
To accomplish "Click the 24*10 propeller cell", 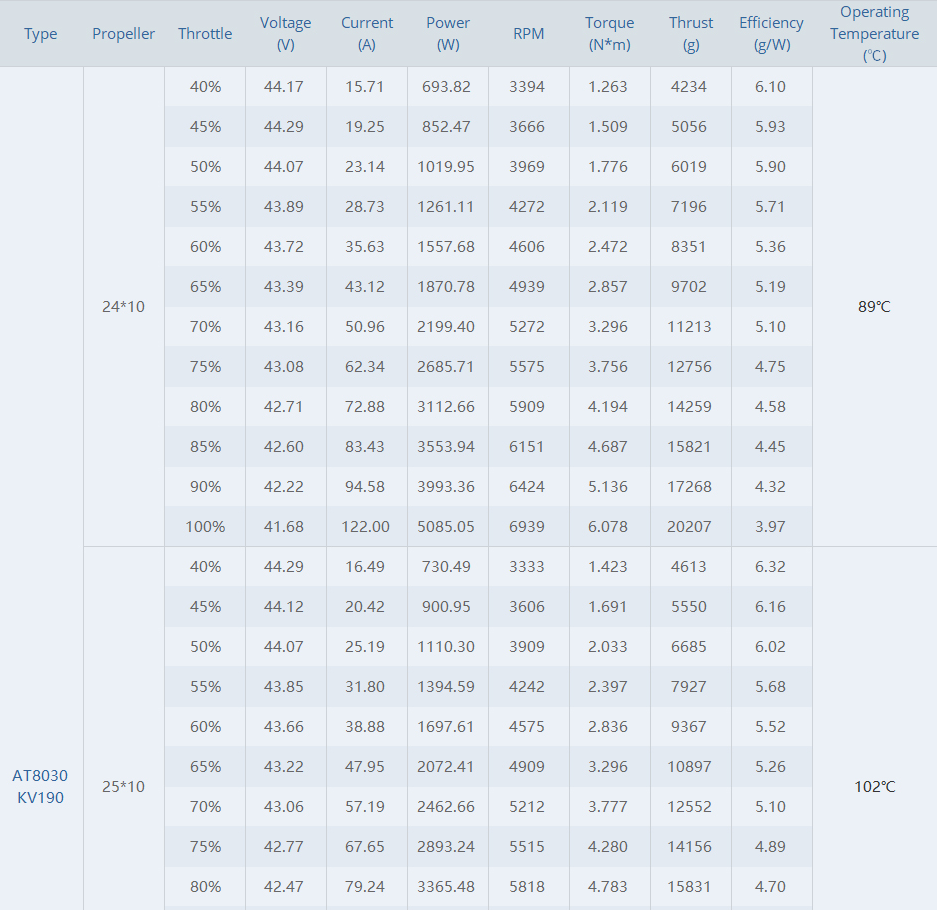I will click(123, 307).
